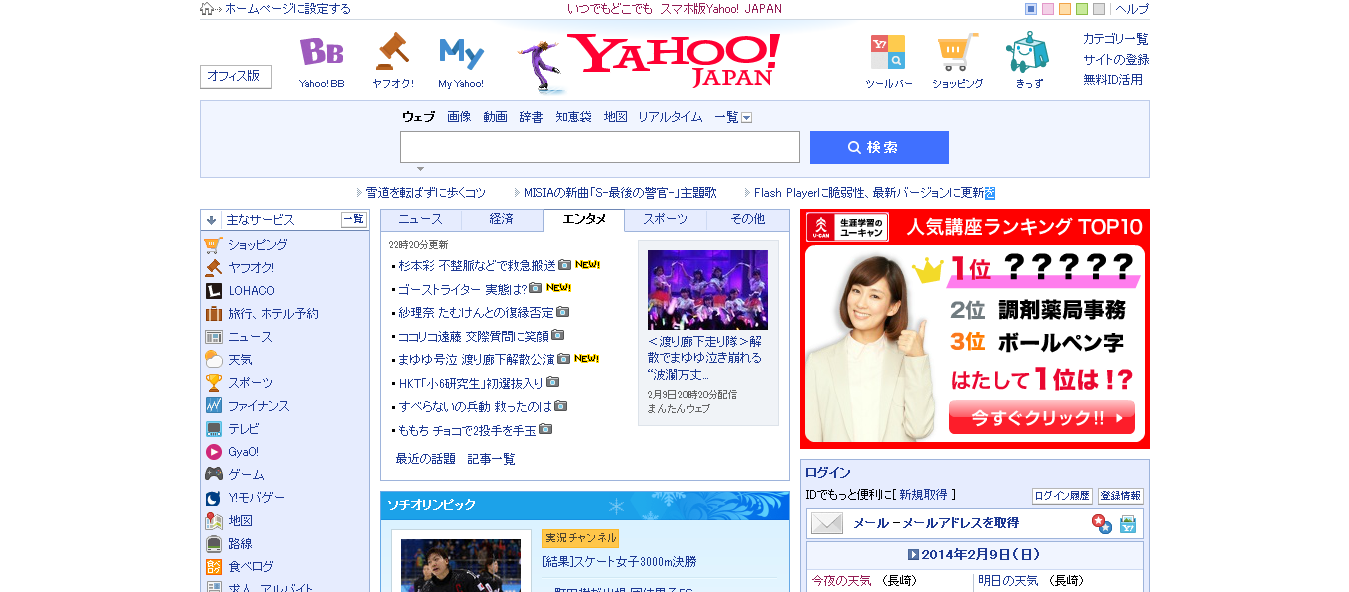The width and height of the screenshot is (1349, 592).
Task: Click the hockey photo in ソチオリンピック section
Action: 461,565
